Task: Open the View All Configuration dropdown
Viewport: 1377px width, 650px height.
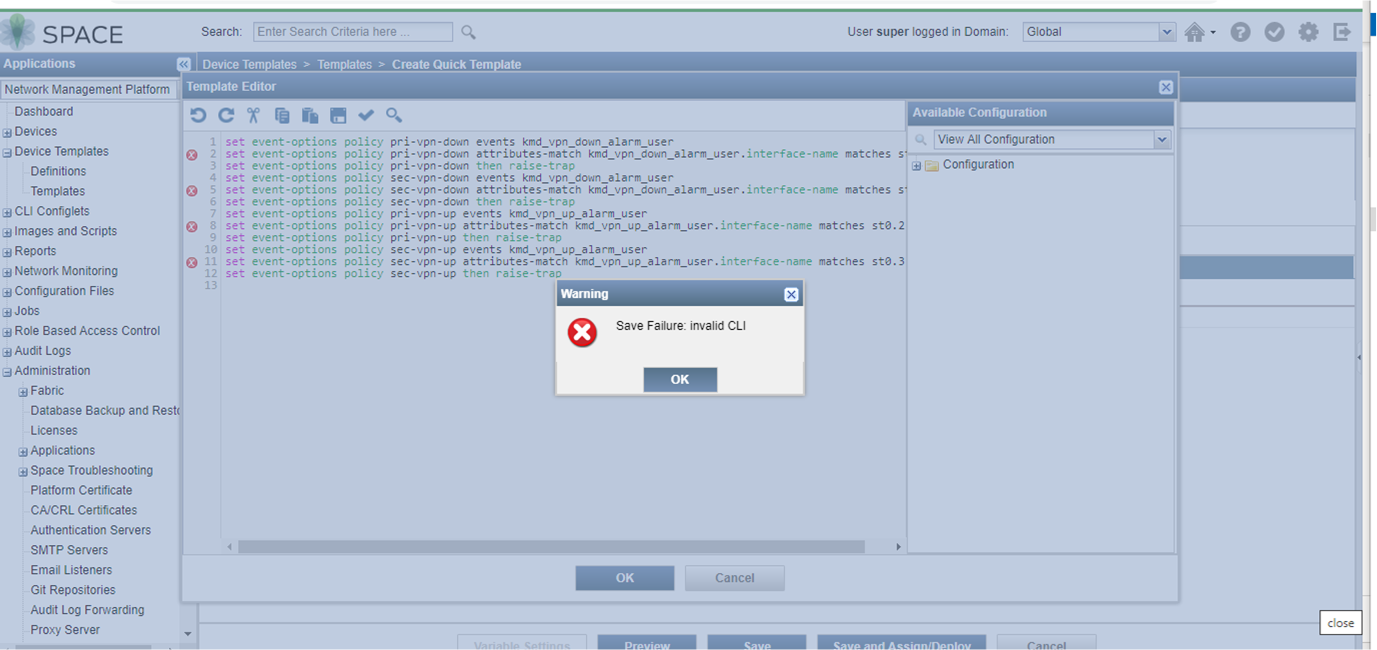Action: click(1160, 139)
